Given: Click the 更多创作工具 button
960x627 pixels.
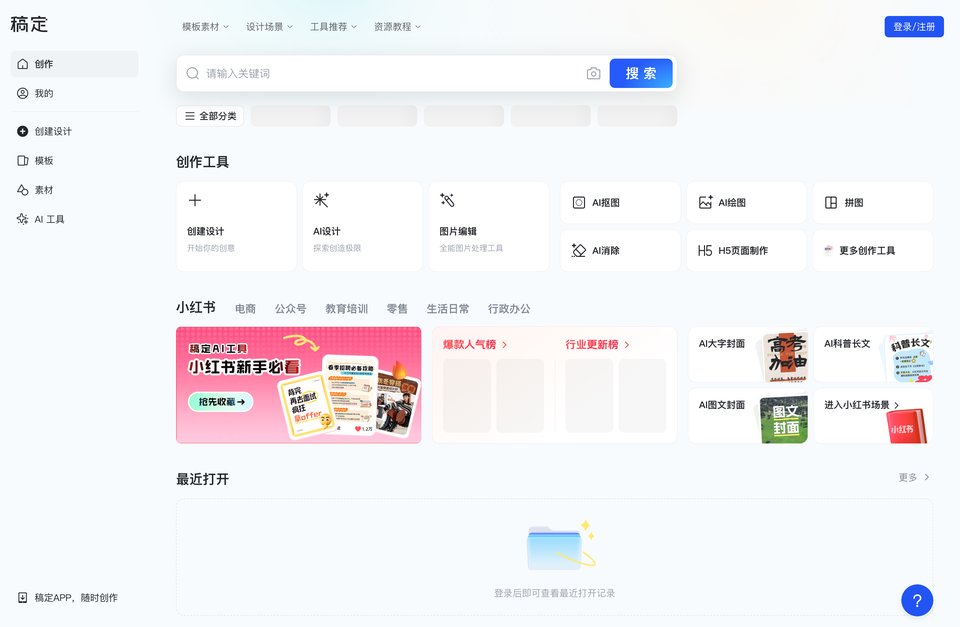Looking at the screenshot, I should click(873, 250).
